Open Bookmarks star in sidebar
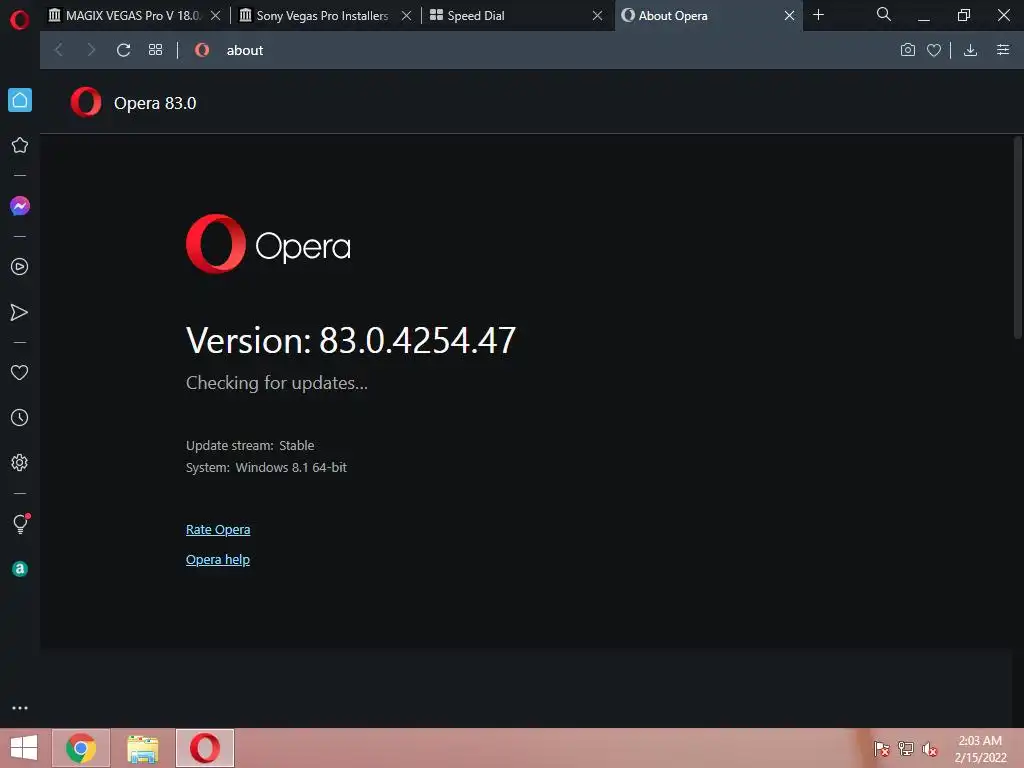This screenshot has height=768, width=1024. pyautogui.click(x=20, y=145)
